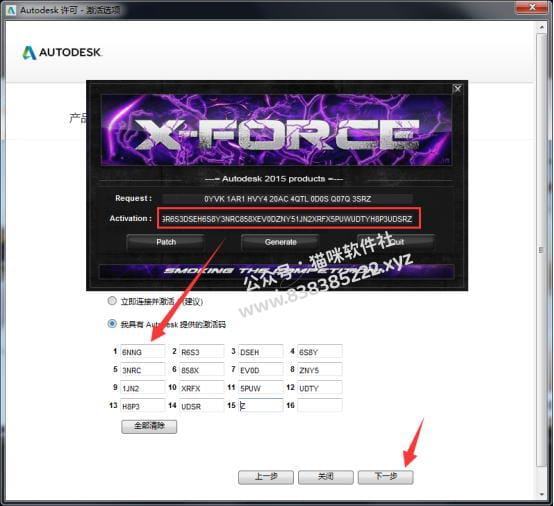Select the 我具有 Autodesk 提供的激活码 radio option

coord(112,324)
